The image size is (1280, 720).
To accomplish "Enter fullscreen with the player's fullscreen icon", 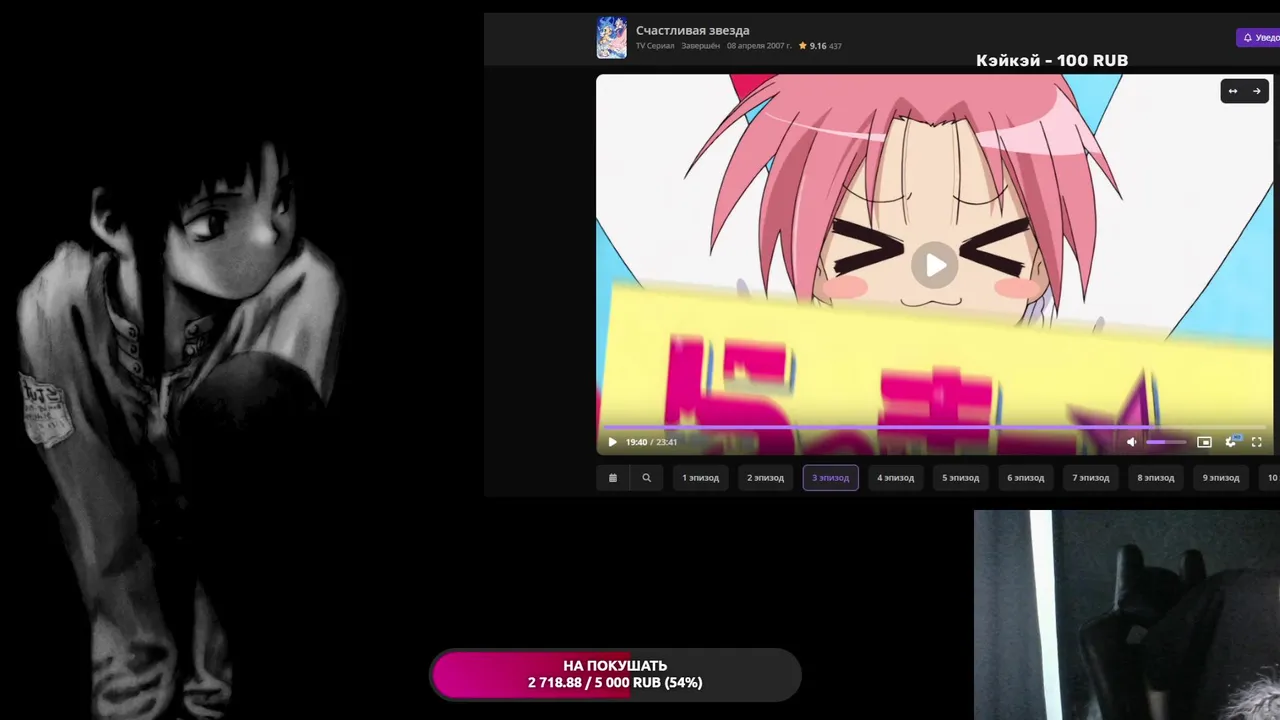I will pos(1257,442).
